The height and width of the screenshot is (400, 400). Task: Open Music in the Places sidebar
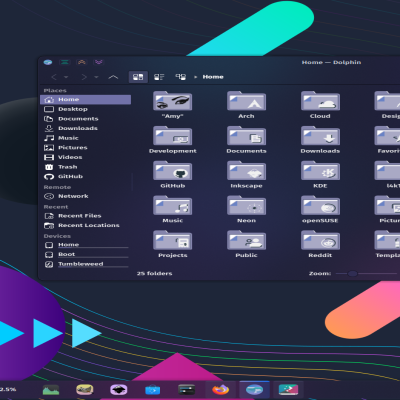tap(86, 138)
